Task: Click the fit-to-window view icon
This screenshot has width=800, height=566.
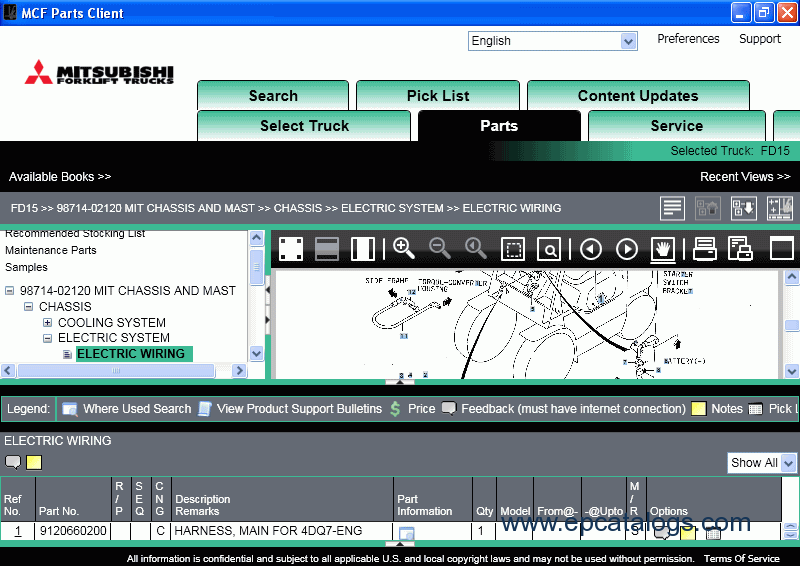Action: click(x=291, y=249)
